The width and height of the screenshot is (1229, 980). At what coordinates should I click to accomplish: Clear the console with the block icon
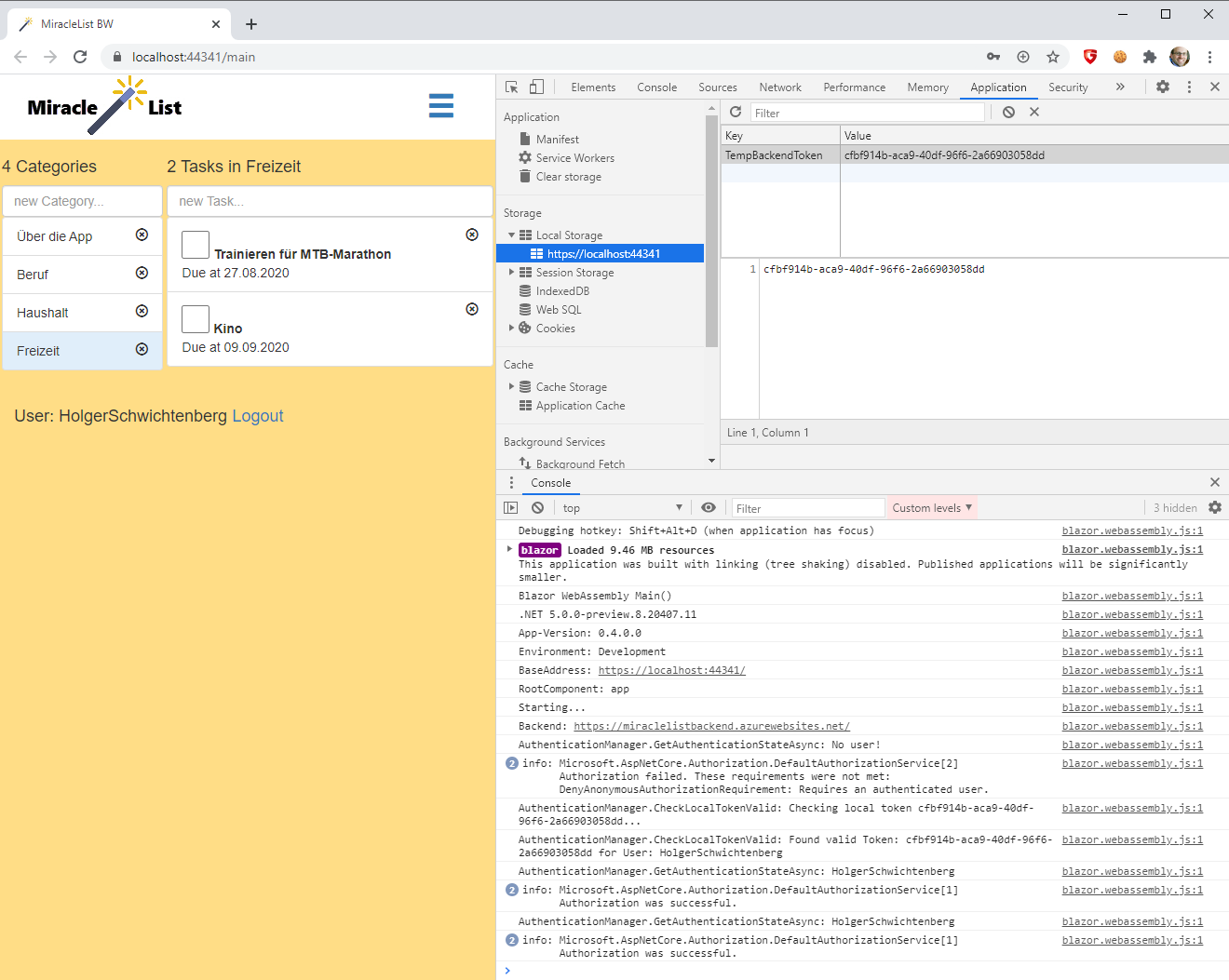coord(537,507)
